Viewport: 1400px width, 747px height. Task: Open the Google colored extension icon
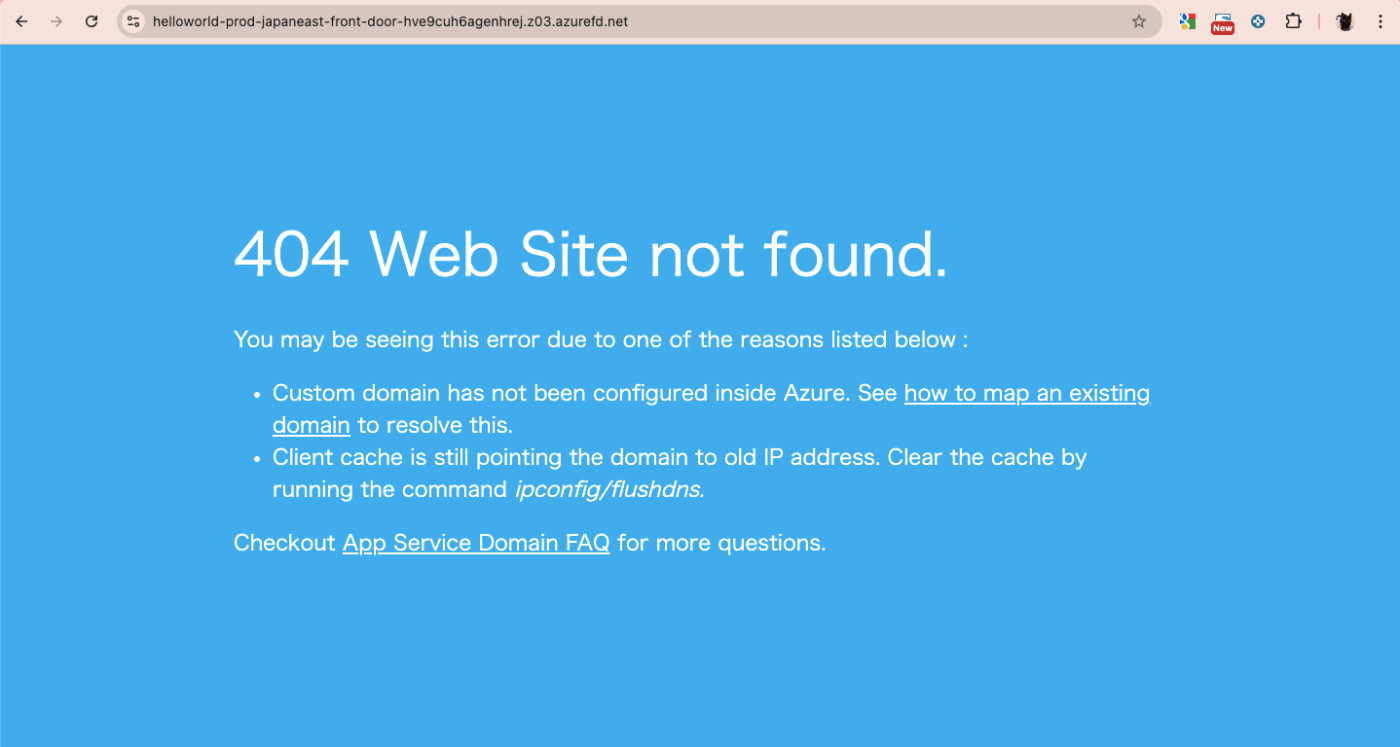[1187, 21]
